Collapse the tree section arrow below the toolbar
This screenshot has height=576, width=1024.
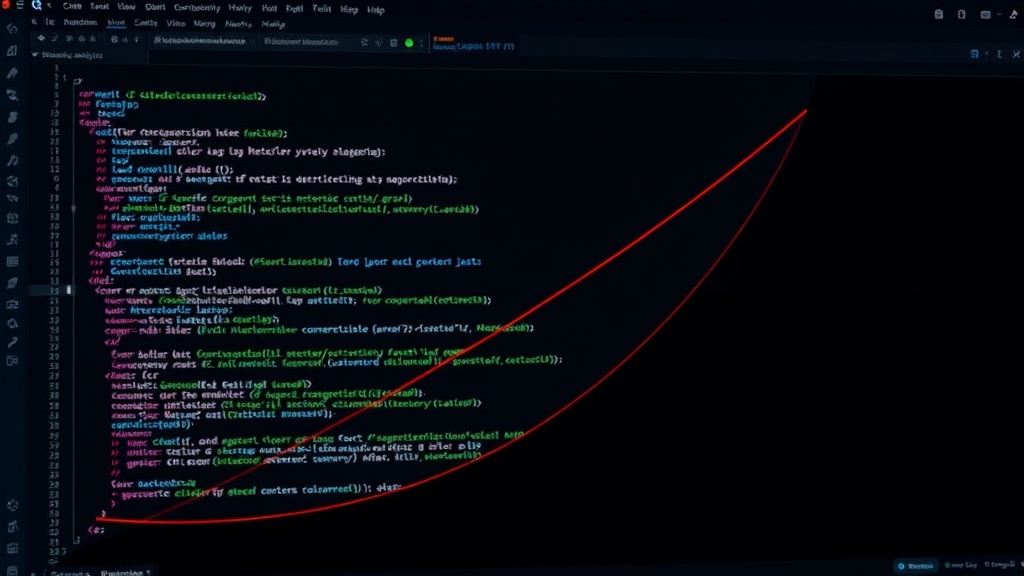(35, 56)
